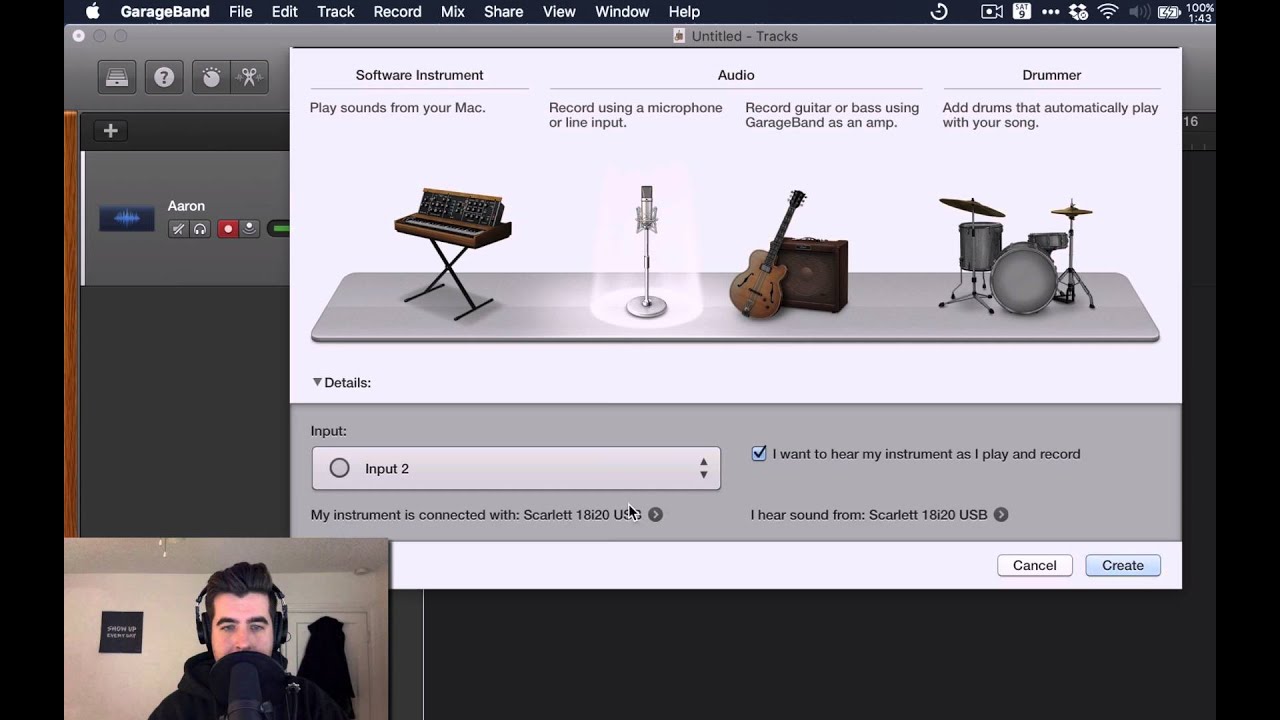Viewport: 1280px width, 720px height.
Task: Open the File menu
Action: 240,12
